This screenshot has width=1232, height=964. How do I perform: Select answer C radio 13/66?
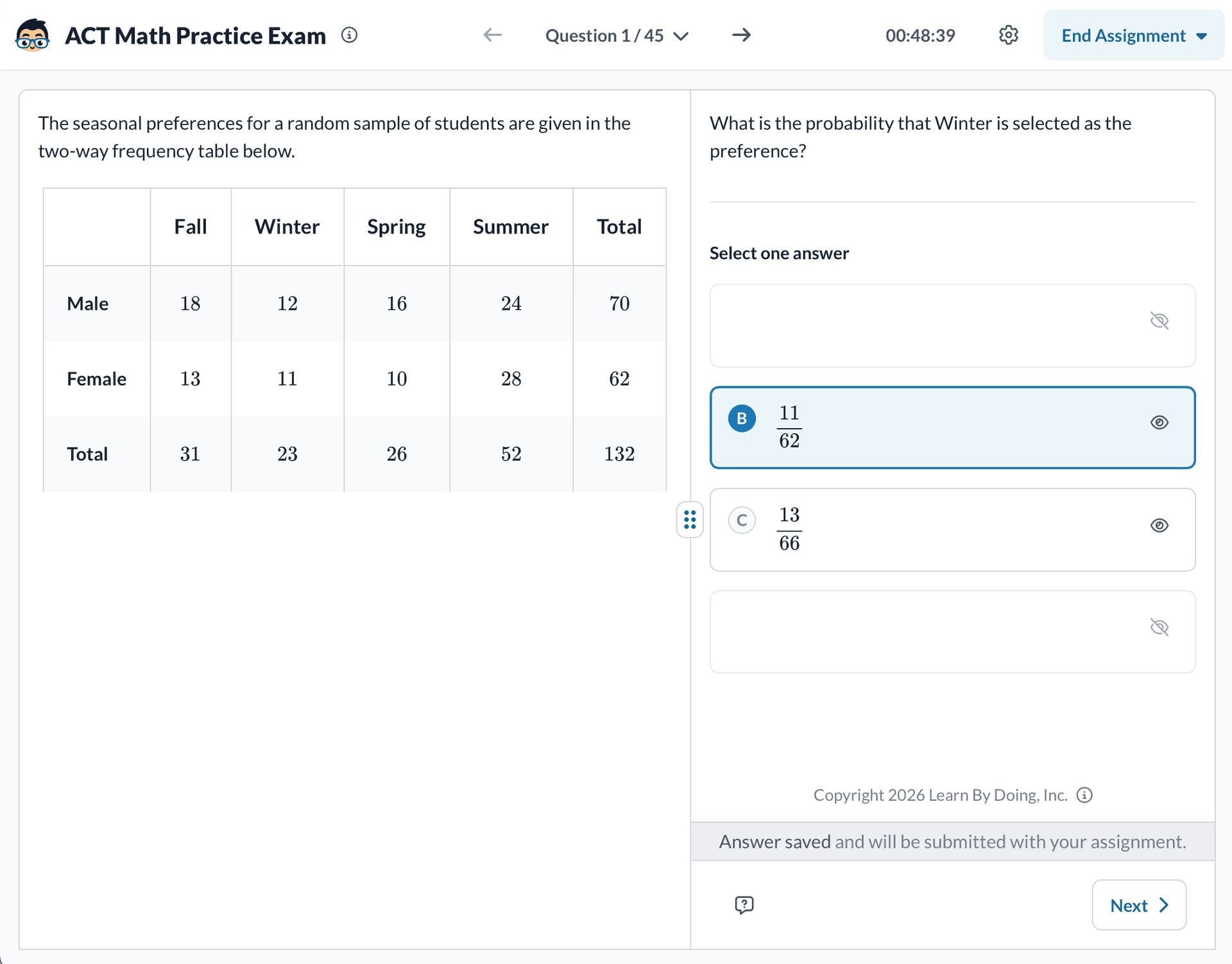click(x=742, y=521)
